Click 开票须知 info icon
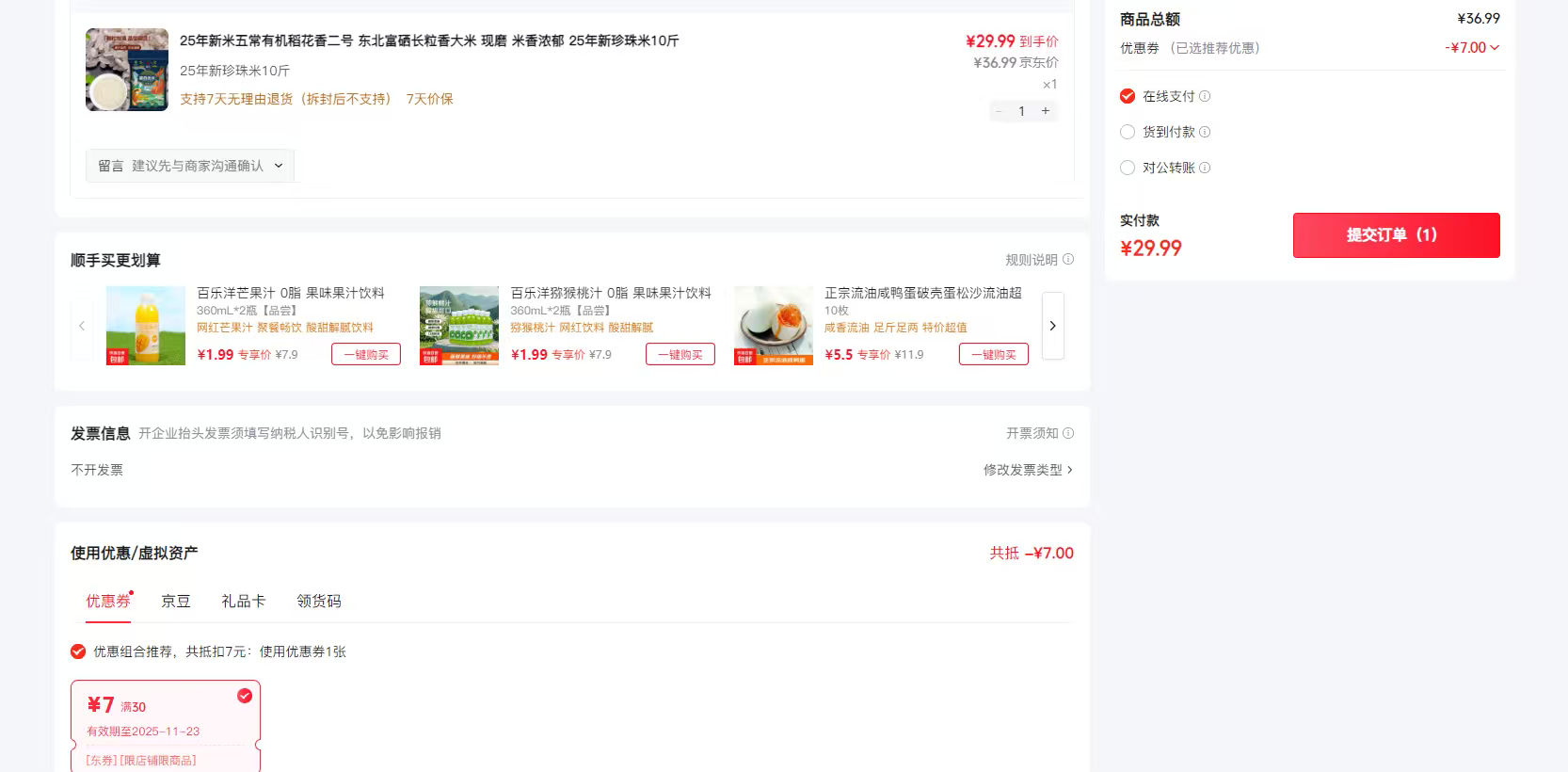Screen dimensions: 1568x772 [x=1068, y=433]
